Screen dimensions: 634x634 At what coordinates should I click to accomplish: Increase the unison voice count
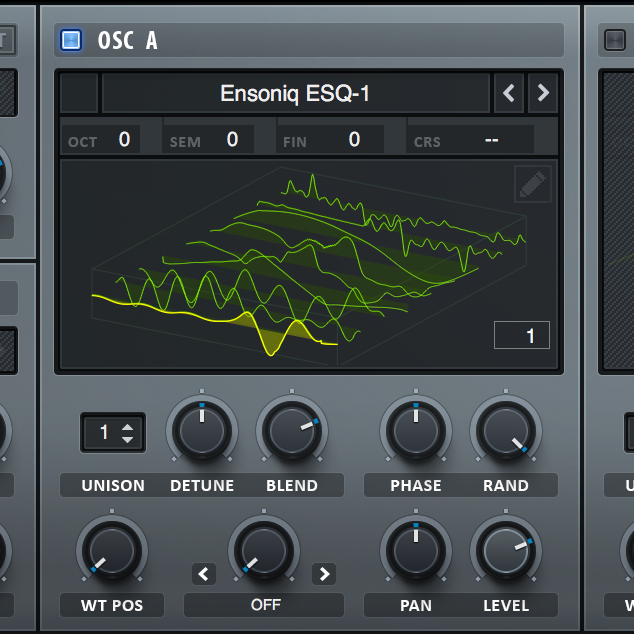point(127,427)
